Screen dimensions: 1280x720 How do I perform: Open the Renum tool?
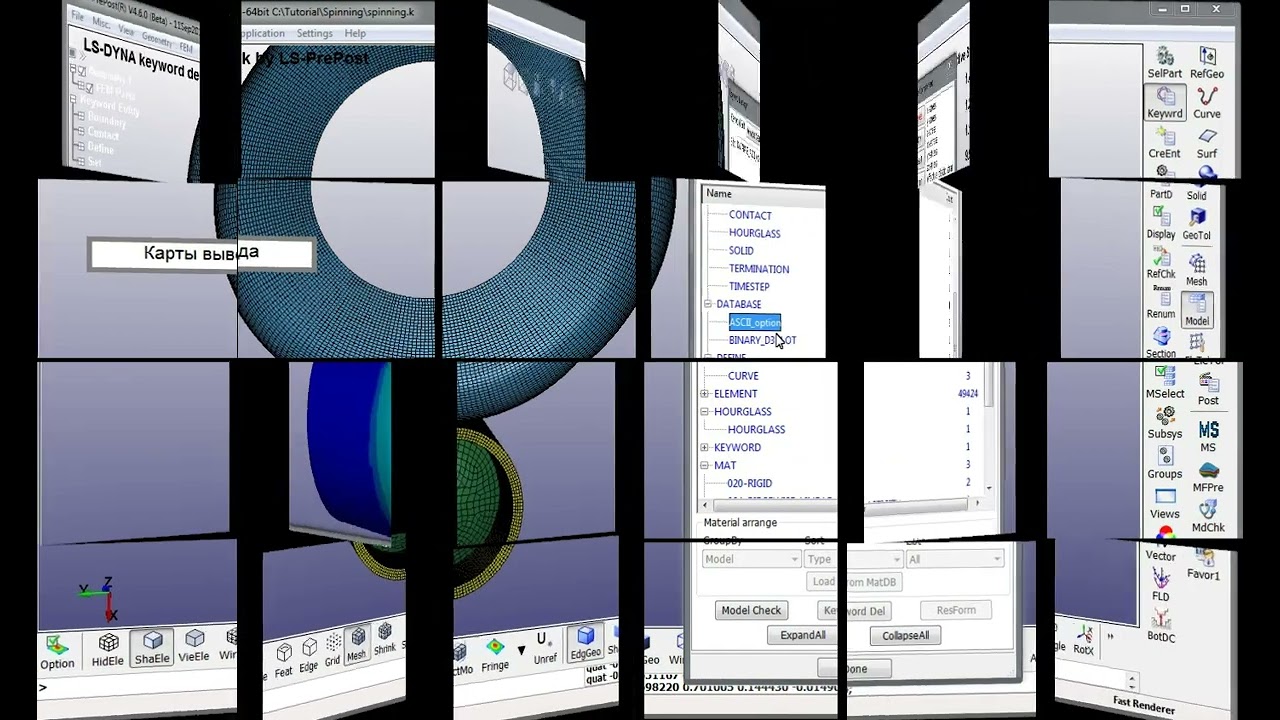[x=1161, y=303]
